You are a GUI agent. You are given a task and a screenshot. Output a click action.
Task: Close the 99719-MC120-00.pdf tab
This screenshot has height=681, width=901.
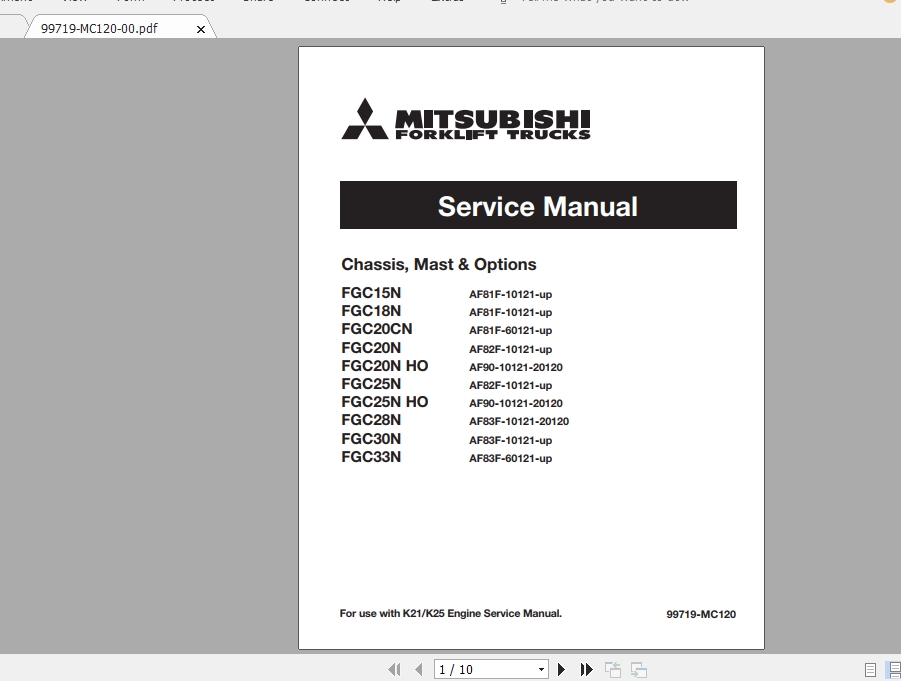coord(200,28)
